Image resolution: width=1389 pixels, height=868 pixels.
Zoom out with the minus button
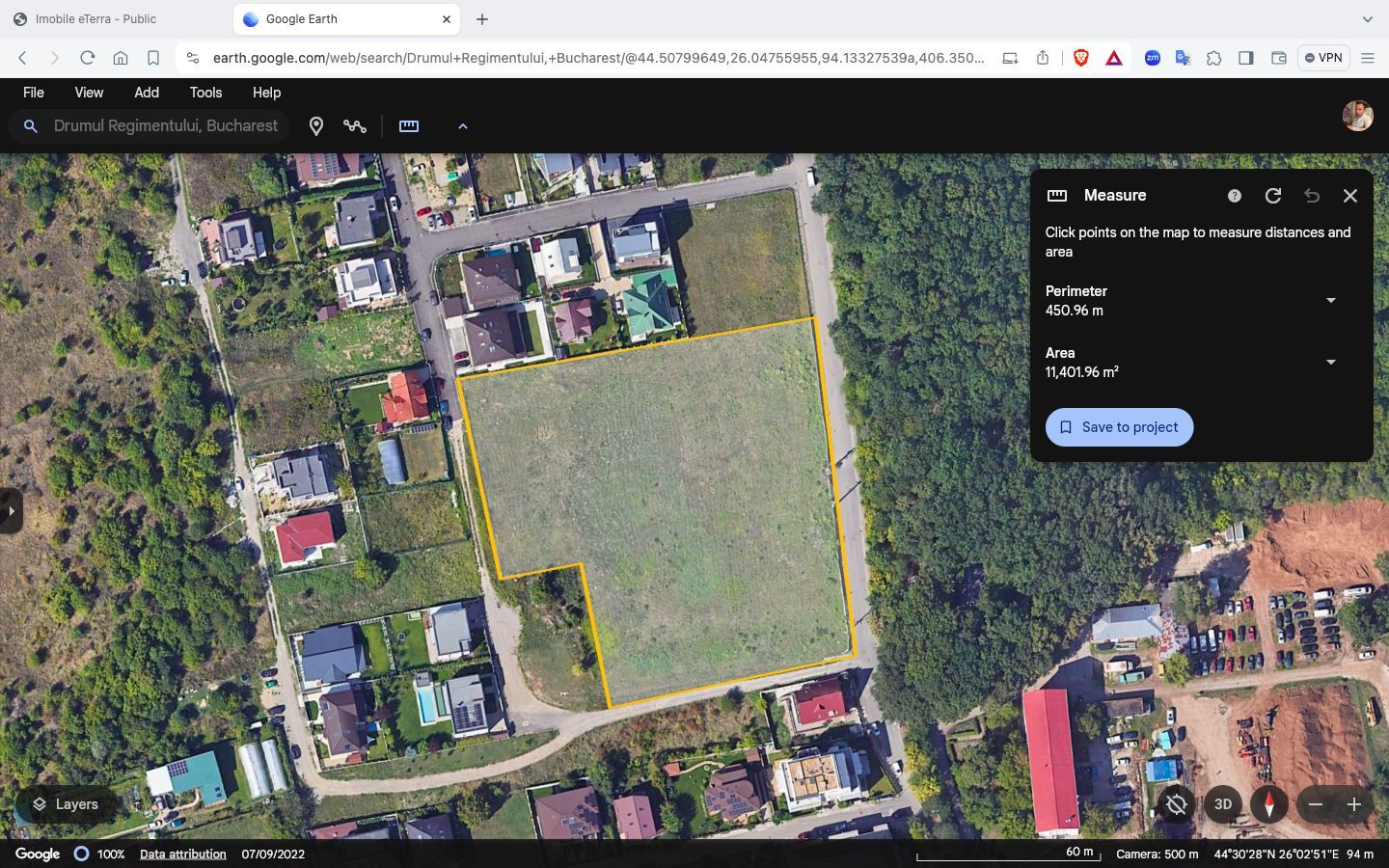[1315, 804]
